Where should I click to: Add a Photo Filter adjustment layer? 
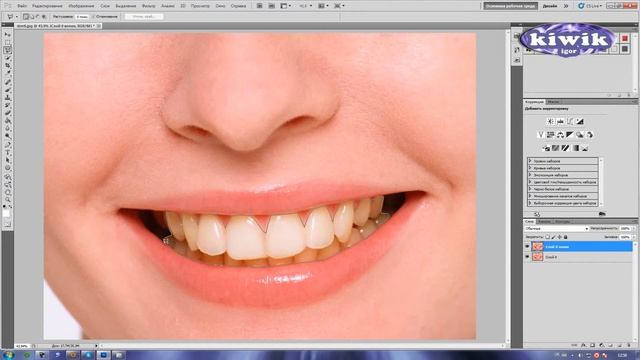pos(580,135)
